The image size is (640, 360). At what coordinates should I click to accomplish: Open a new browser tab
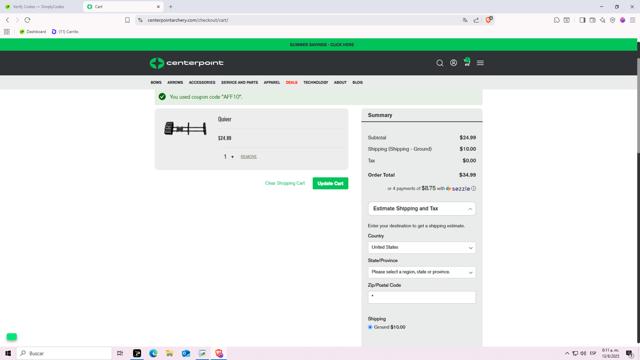(171, 7)
